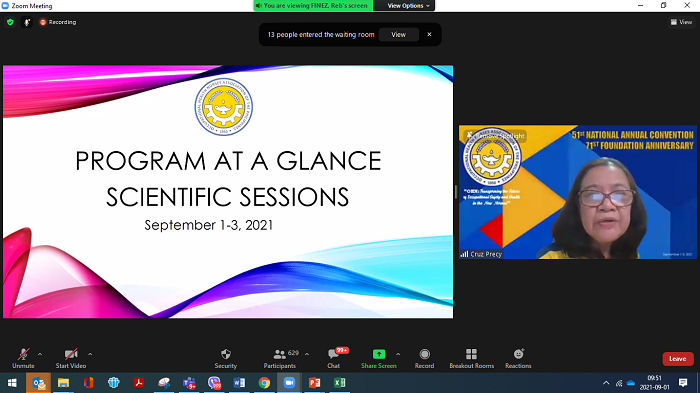700x393 pixels.
Task: Open Breakout Rooms
Action: point(471,359)
